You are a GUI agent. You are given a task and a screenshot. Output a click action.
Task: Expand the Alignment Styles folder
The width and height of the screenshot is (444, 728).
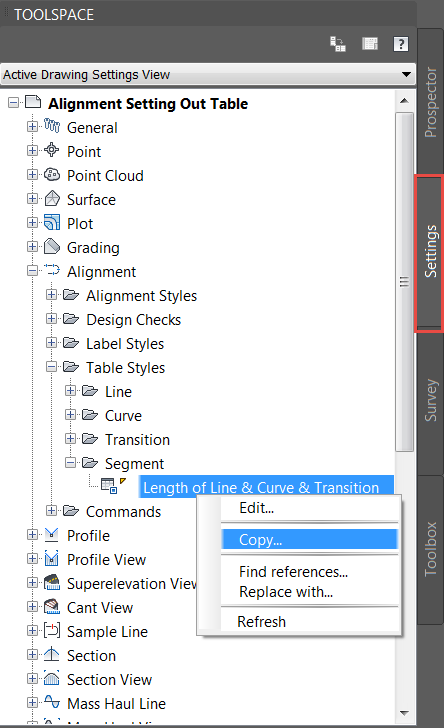tap(52, 295)
